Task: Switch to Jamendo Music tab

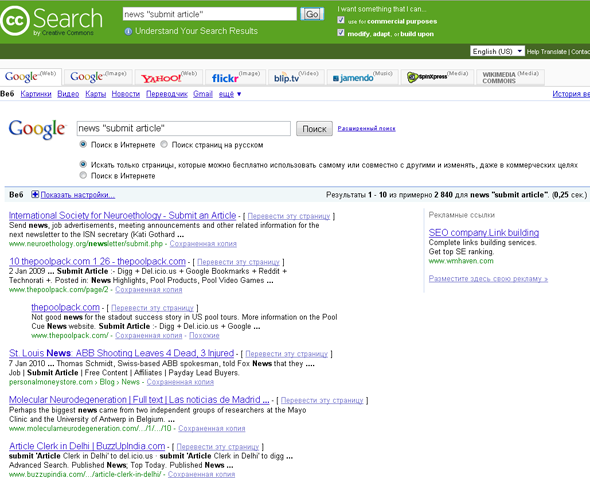Action: 362,77
